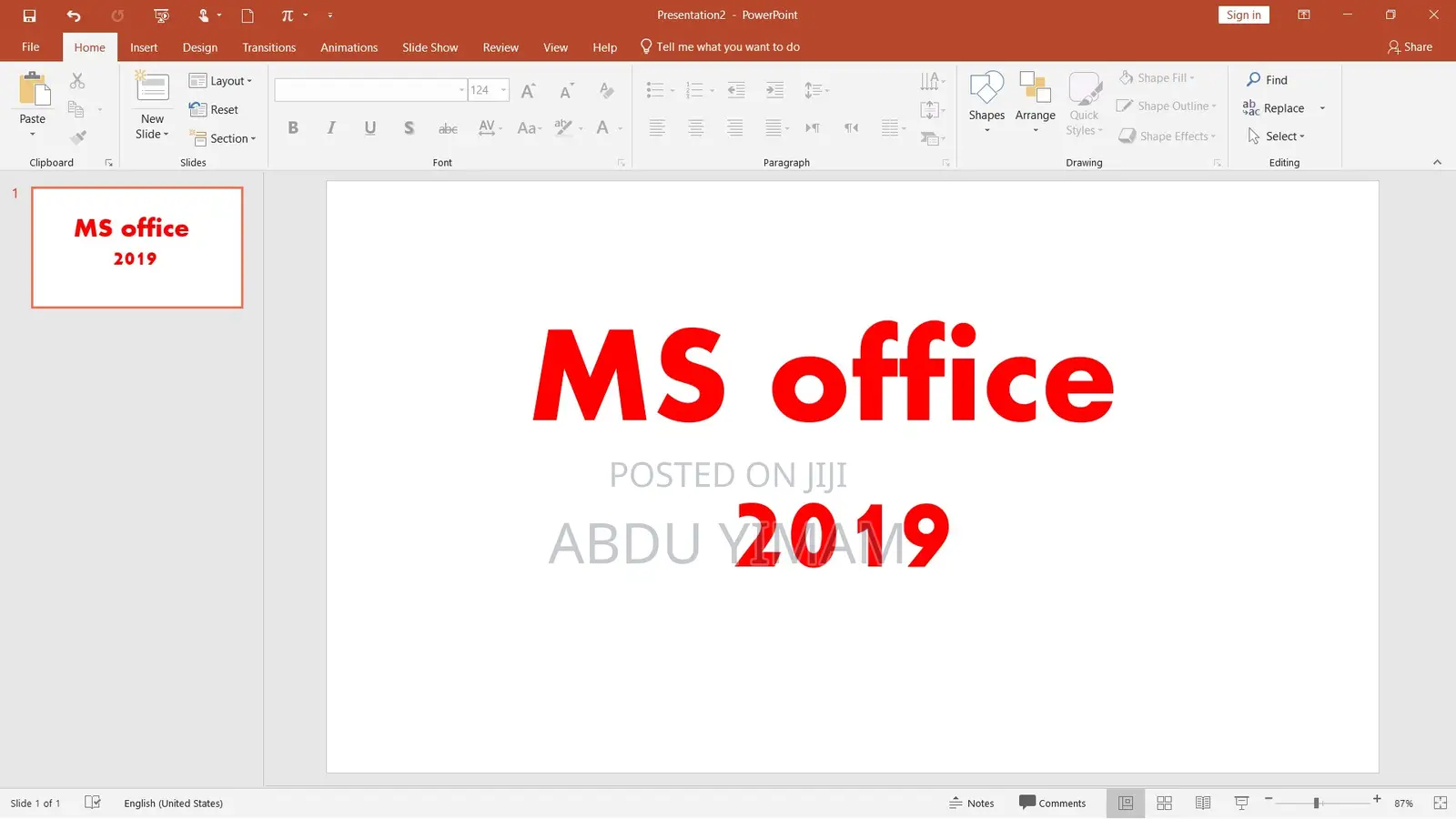
Task: Increase font size with large A icon
Action: tap(528, 90)
